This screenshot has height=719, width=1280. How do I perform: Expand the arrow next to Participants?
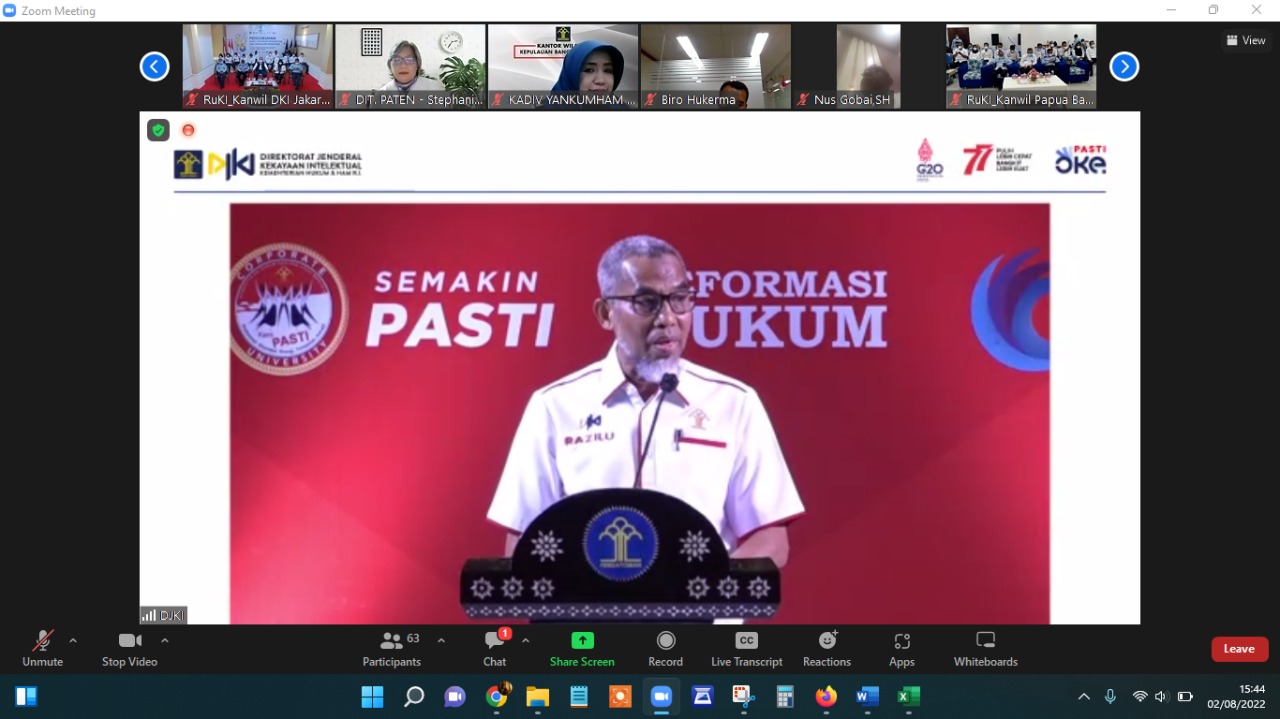coord(441,640)
